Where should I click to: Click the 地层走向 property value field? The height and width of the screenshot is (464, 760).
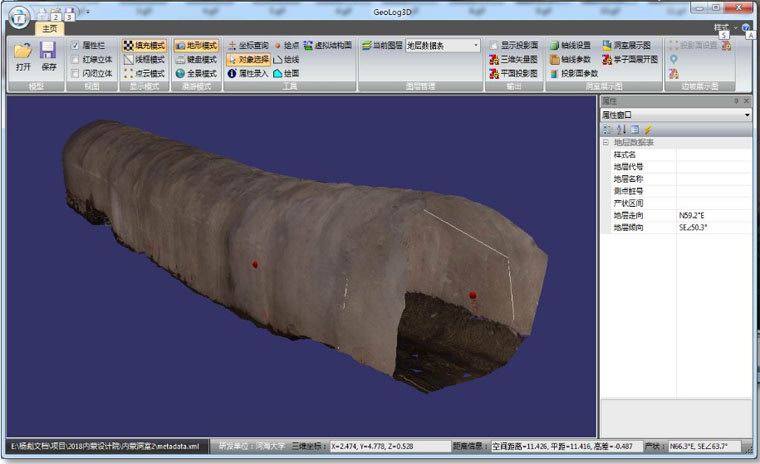pyautogui.click(x=713, y=215)
